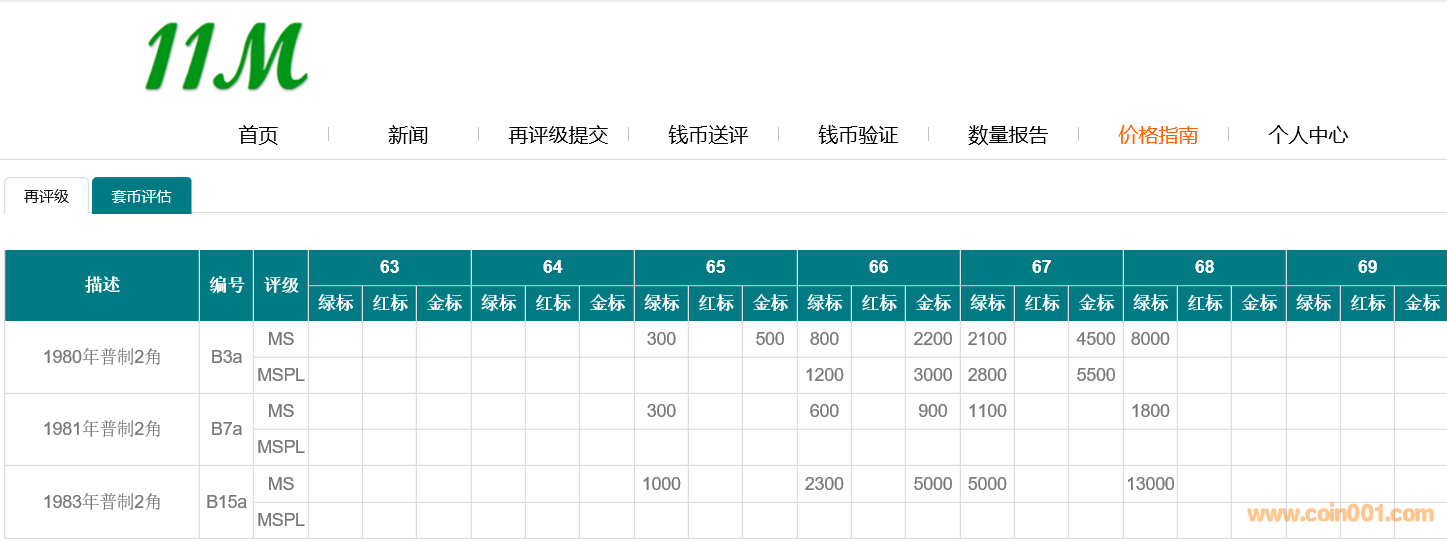Viewport: 1447px width, 541px height.
Task: Open the 再评级提交 navigation item
Action: click(x=558, y=135)
